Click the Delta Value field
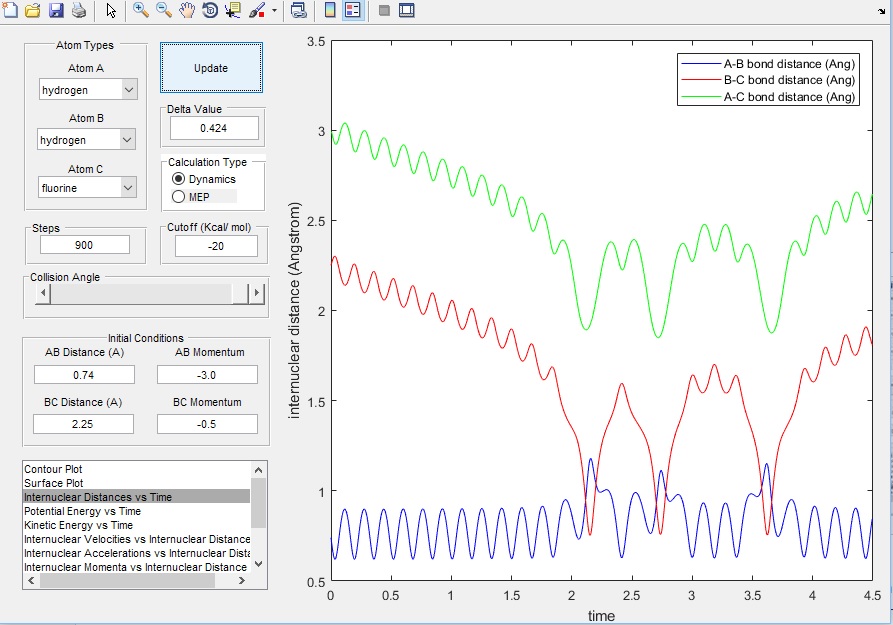The width and height of the screenshot is (893, 625). (214, 128)
